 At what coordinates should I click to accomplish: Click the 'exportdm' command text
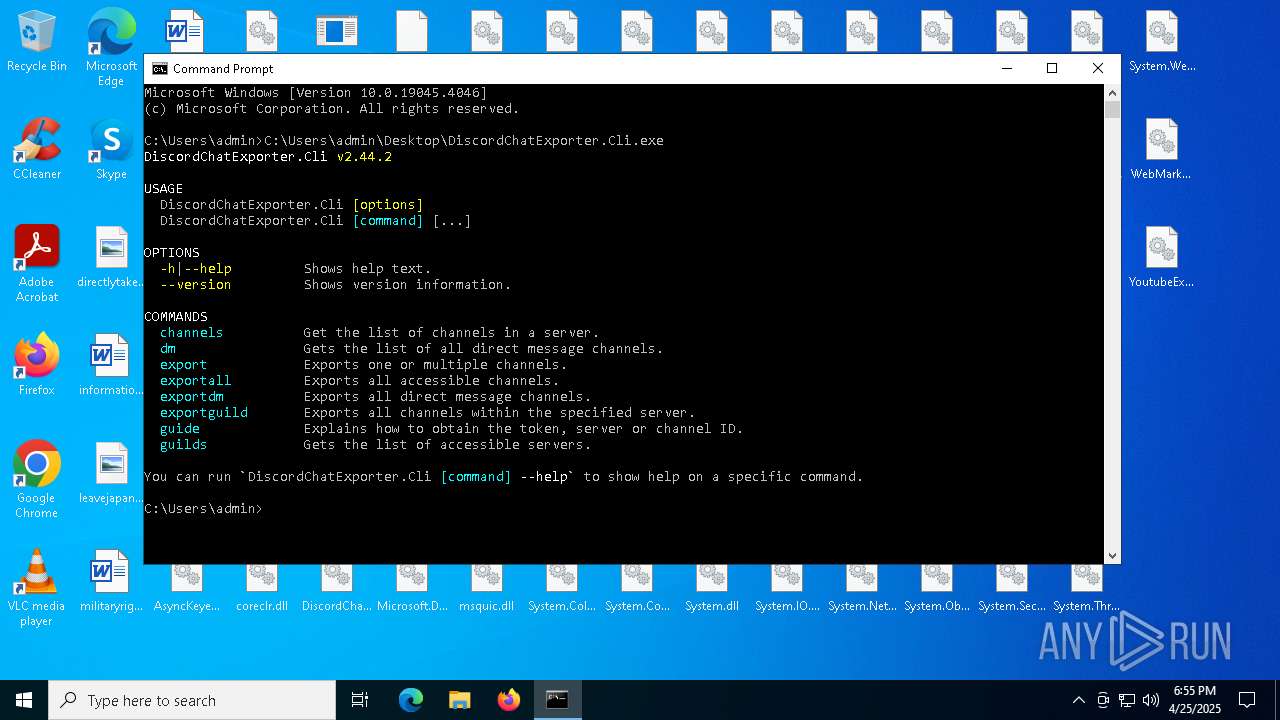click(192, 397)
